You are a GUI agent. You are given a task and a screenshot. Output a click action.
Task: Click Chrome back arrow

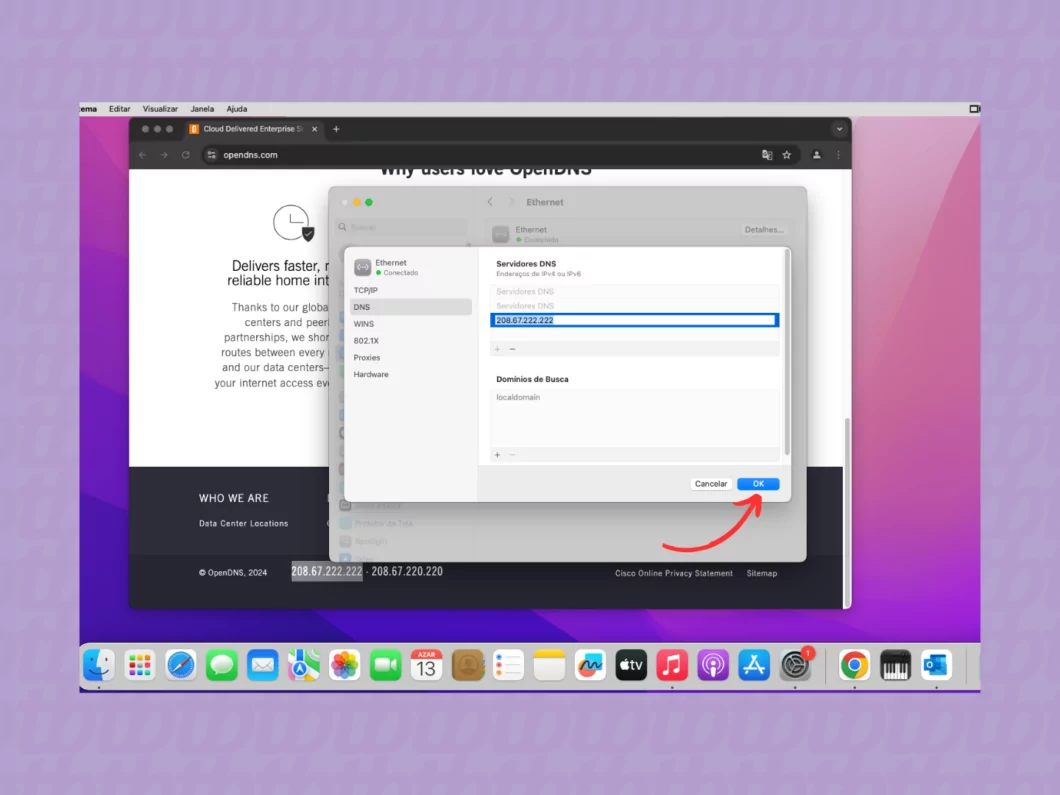pyautogui.click(x=143, y=155)
